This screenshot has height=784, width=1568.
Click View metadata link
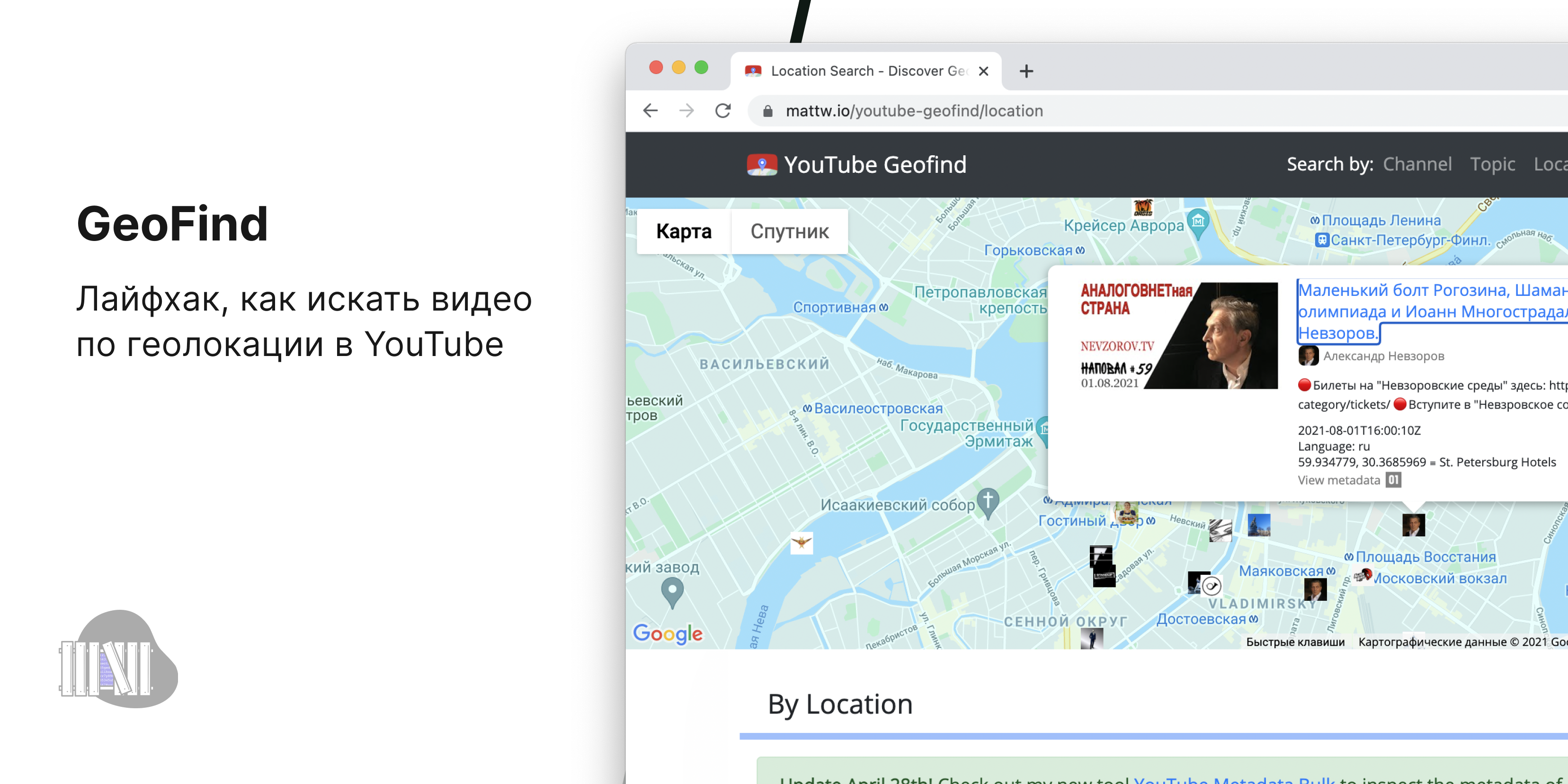coord(1338,480)
